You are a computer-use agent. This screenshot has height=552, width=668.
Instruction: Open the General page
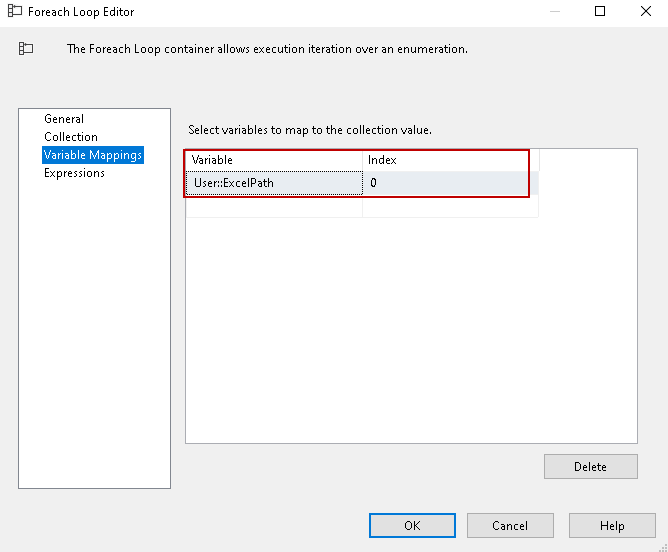(x=64, y=119)
